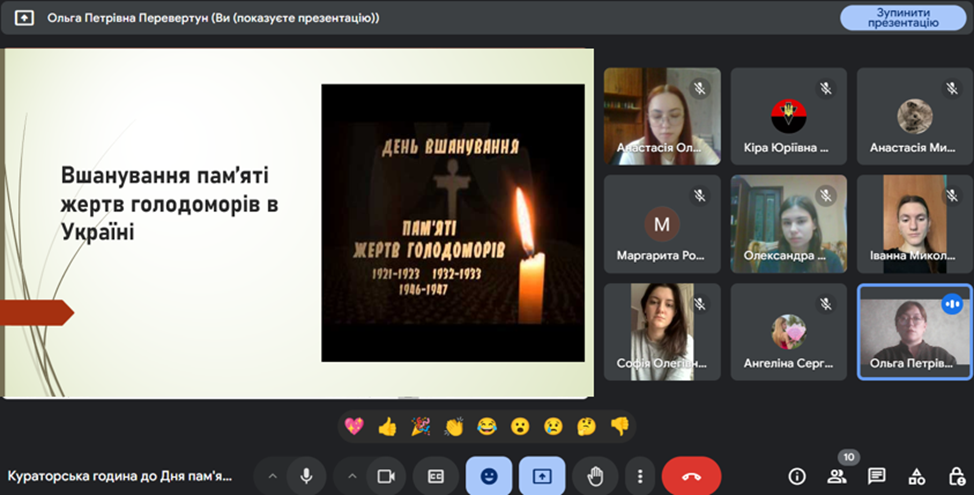The image size is (974, 495).
Task: Expand audio settings arrow beside microphone
Action: click(272, 476)
